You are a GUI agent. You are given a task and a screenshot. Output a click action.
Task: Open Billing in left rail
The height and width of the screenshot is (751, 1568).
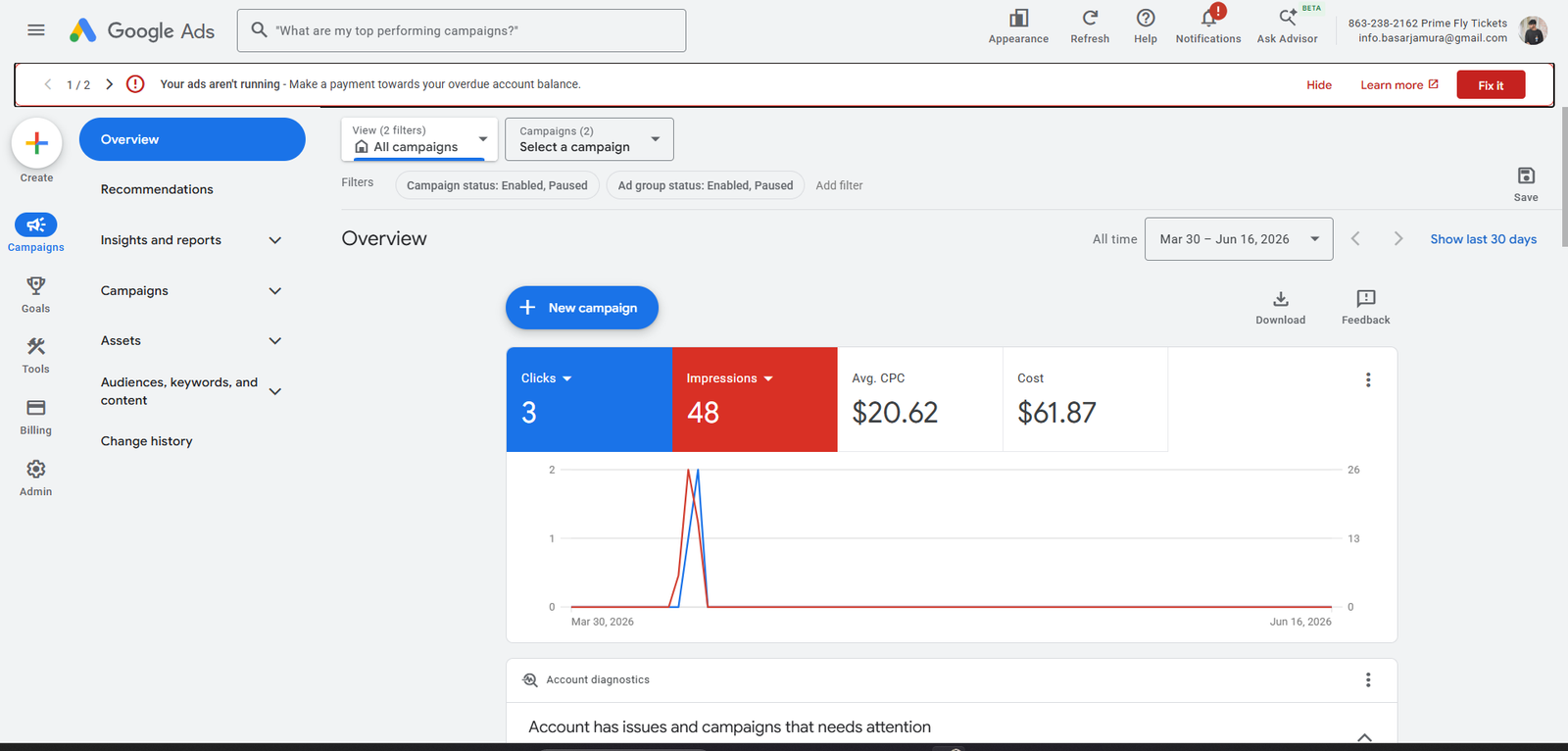tap(36, 416)
